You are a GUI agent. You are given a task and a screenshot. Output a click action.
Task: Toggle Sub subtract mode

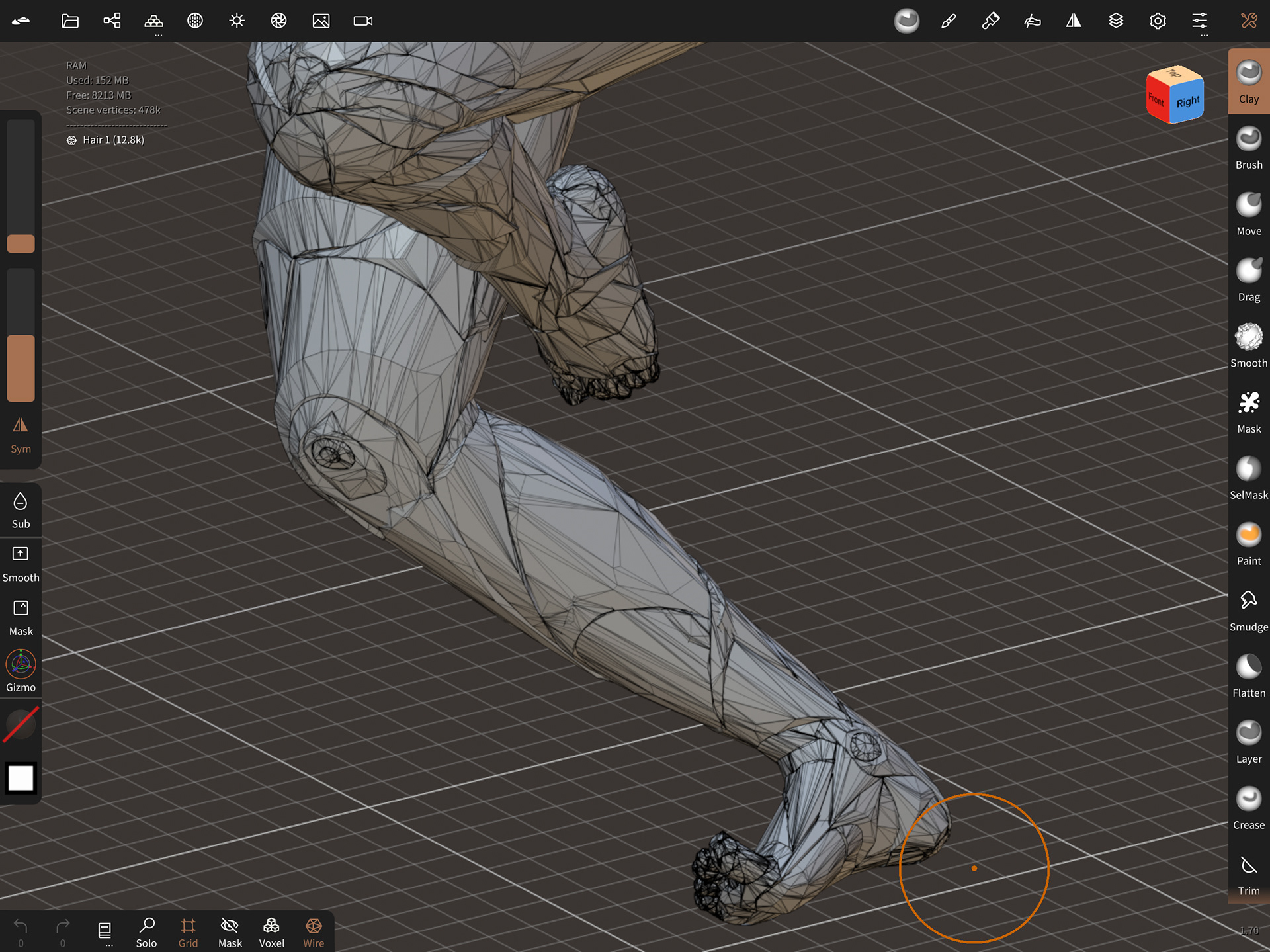click(21, 510)
